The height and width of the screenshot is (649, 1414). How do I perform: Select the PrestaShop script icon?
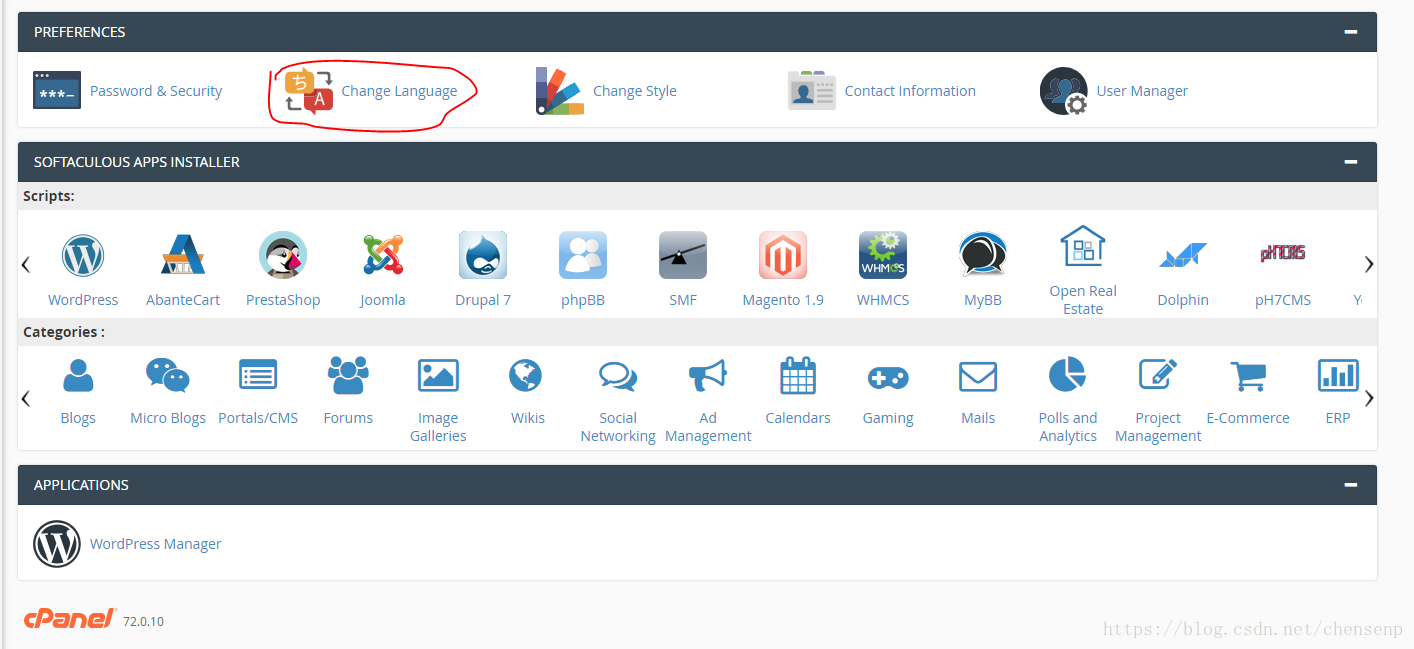[x=283, y=256]
